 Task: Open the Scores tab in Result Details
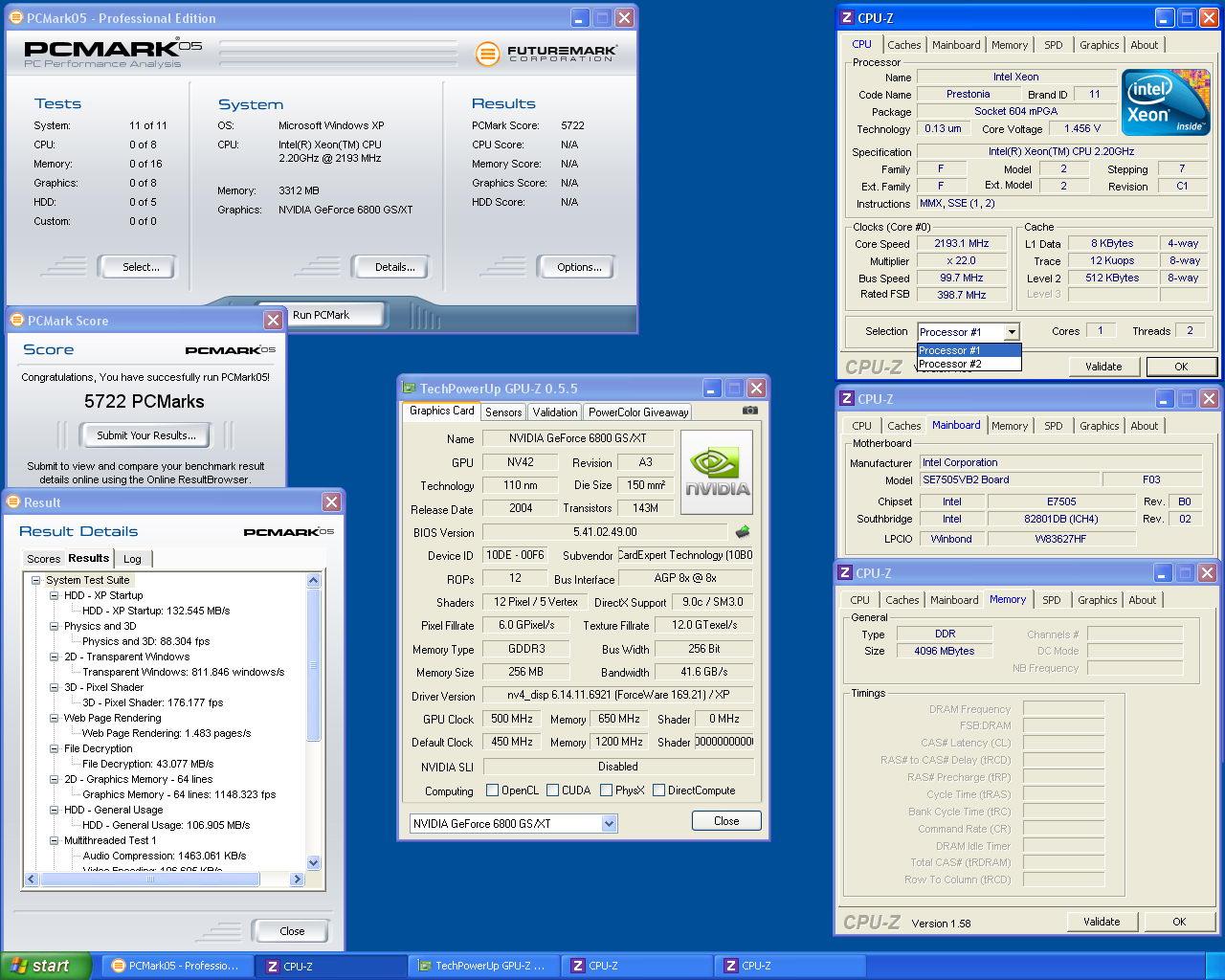[43, 559]
